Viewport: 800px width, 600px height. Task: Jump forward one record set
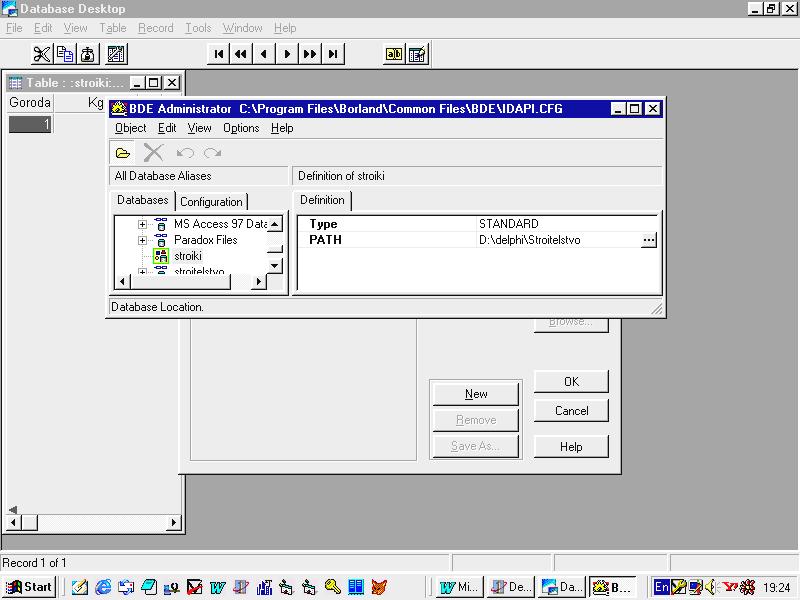pyautogui.click(x=310, y=54)
